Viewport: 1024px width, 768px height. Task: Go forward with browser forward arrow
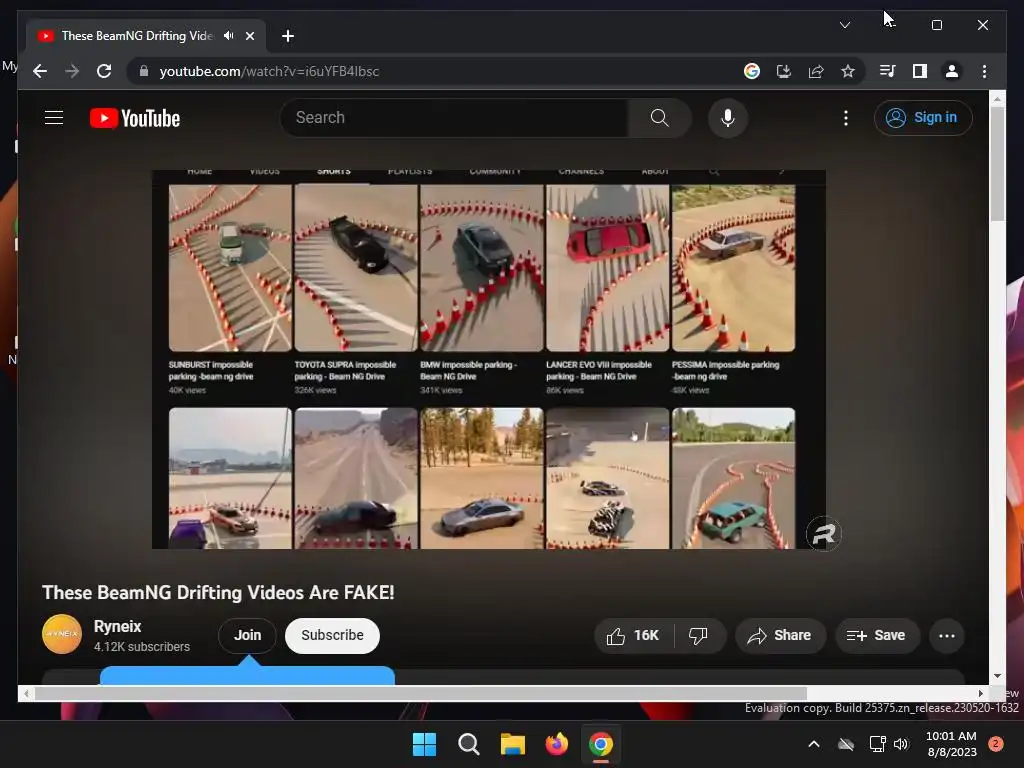72,71
